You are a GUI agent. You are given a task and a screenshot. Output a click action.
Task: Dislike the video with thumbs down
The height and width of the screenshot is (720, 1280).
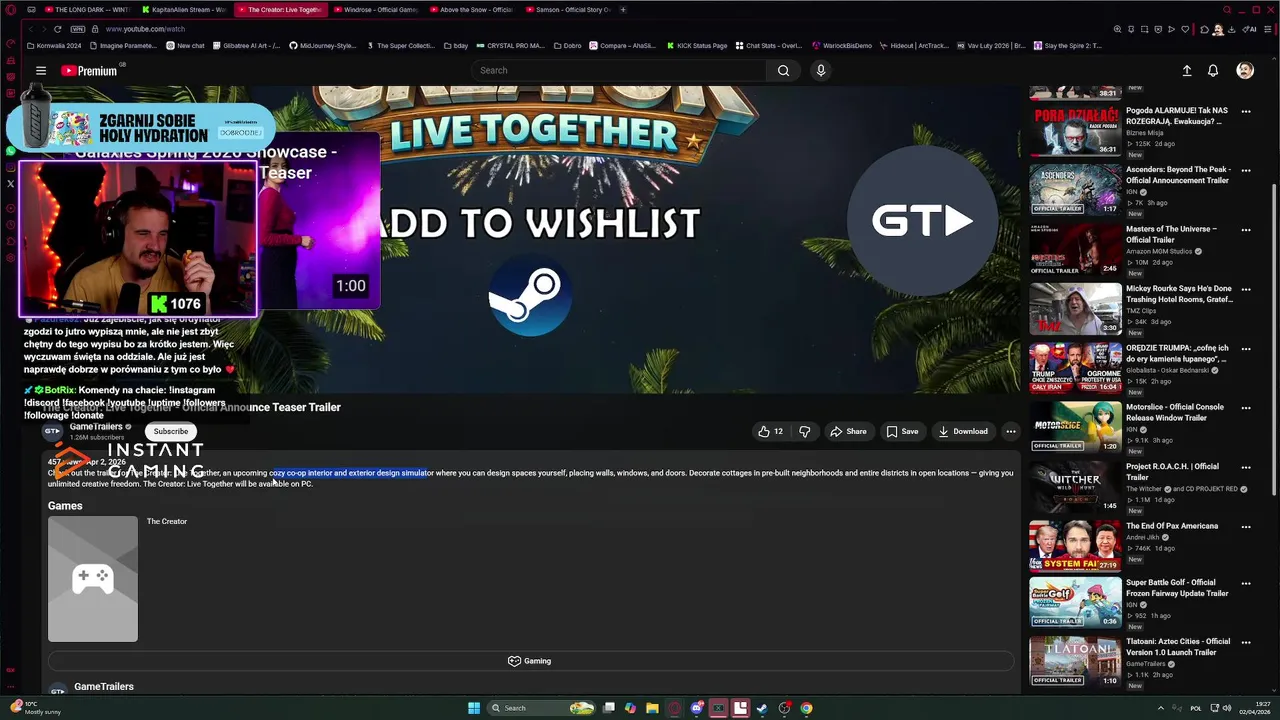tap(805, 431)
